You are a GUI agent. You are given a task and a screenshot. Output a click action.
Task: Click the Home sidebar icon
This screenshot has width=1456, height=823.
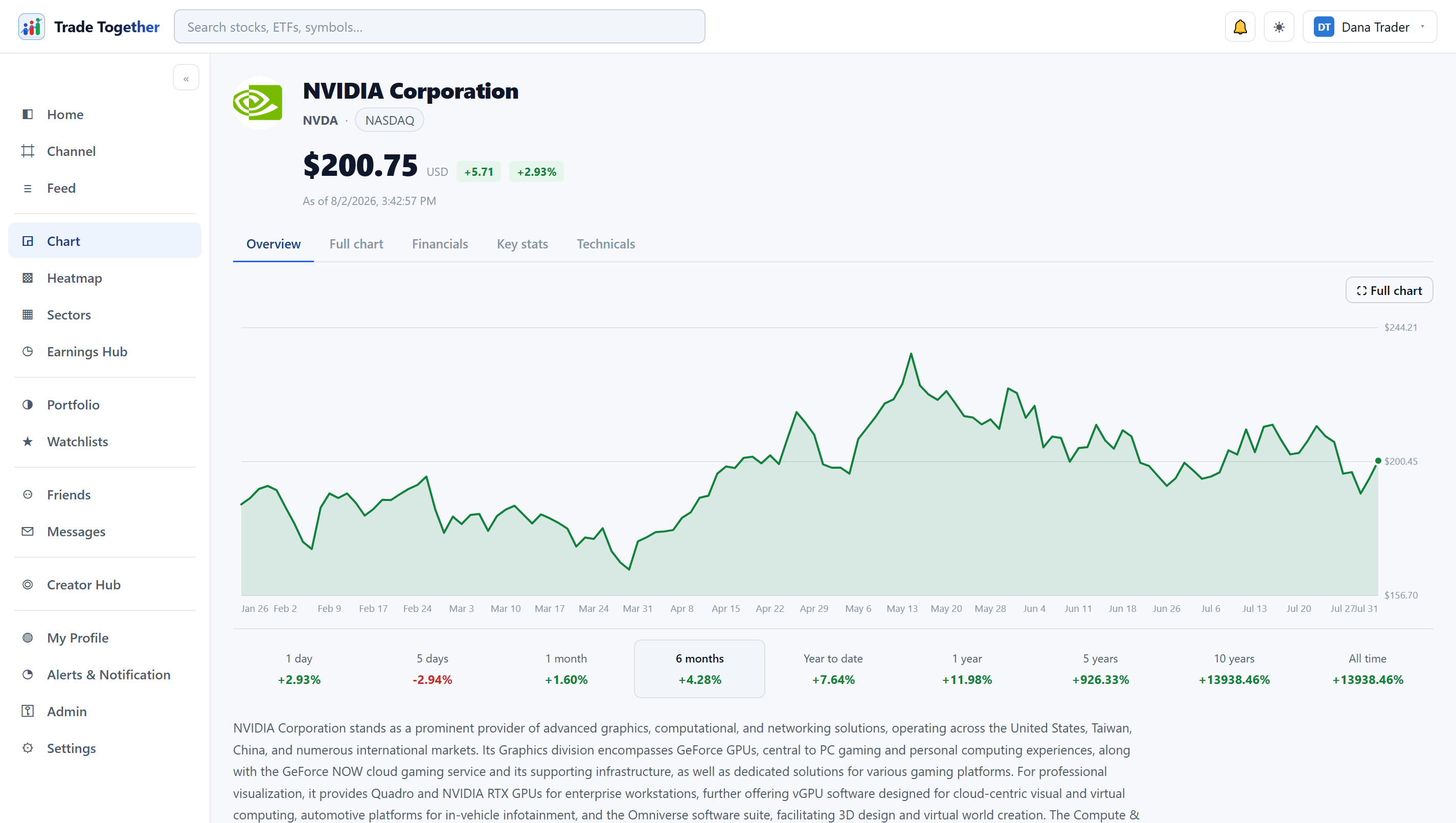[28, 114]
